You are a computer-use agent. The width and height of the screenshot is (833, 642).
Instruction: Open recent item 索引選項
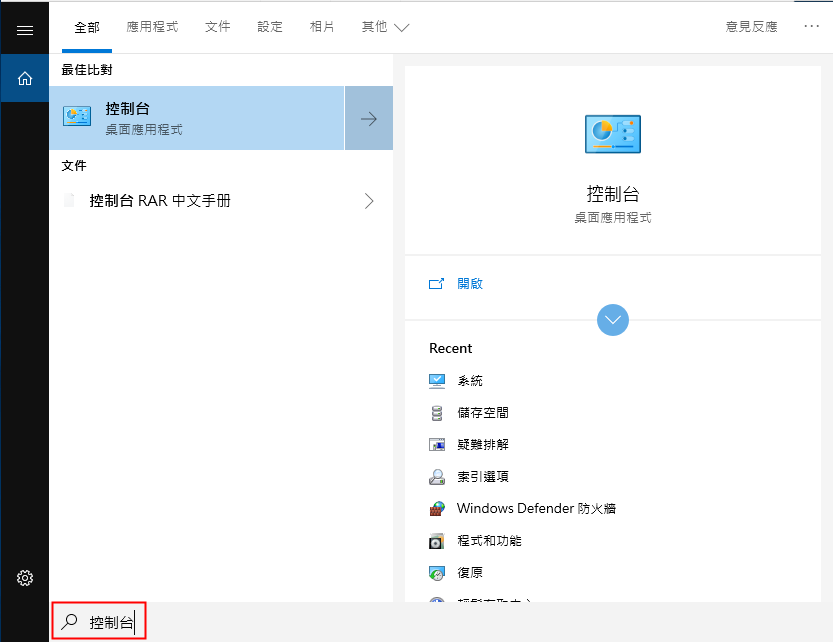[x=483, y=477]
